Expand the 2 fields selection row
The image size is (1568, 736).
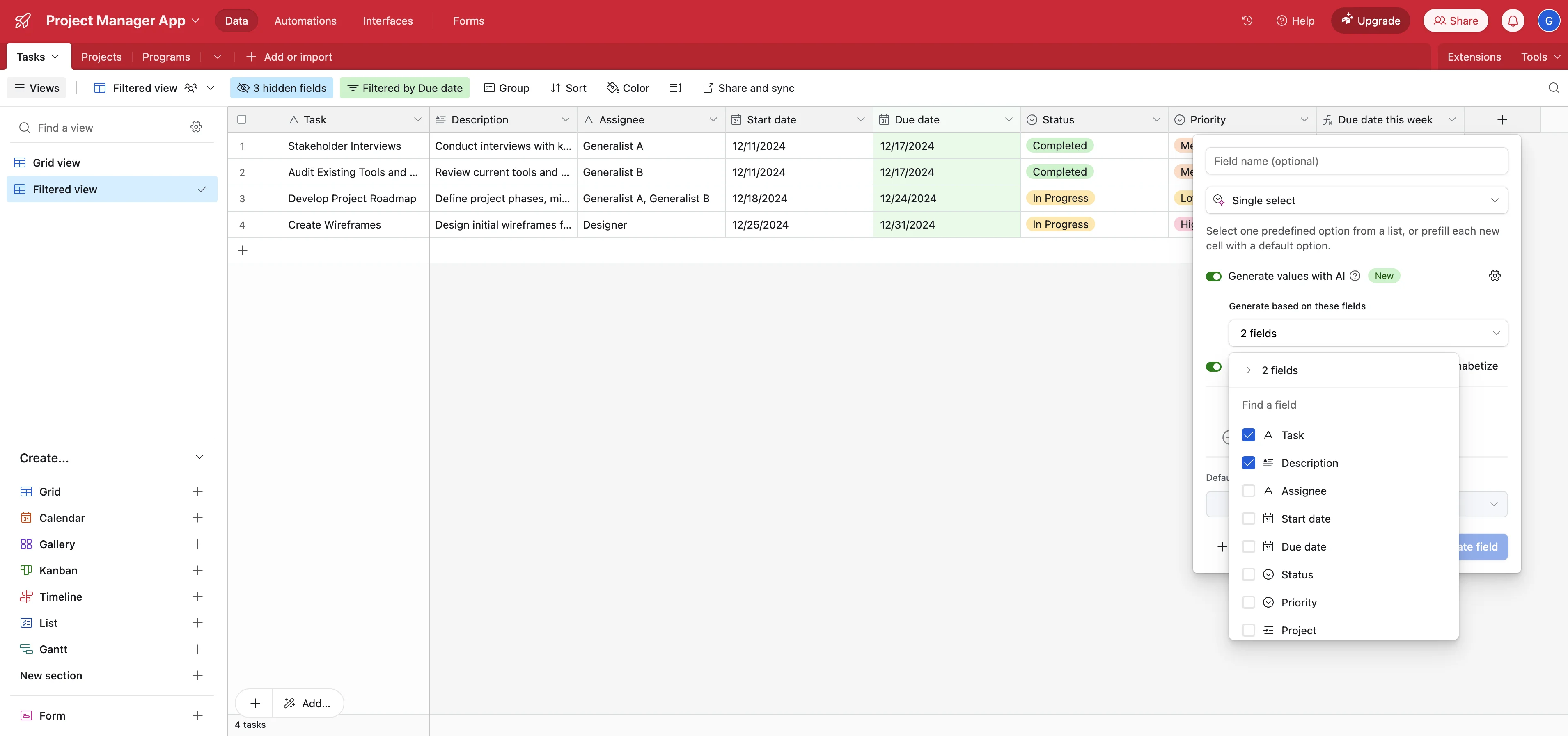[1248, 370]
